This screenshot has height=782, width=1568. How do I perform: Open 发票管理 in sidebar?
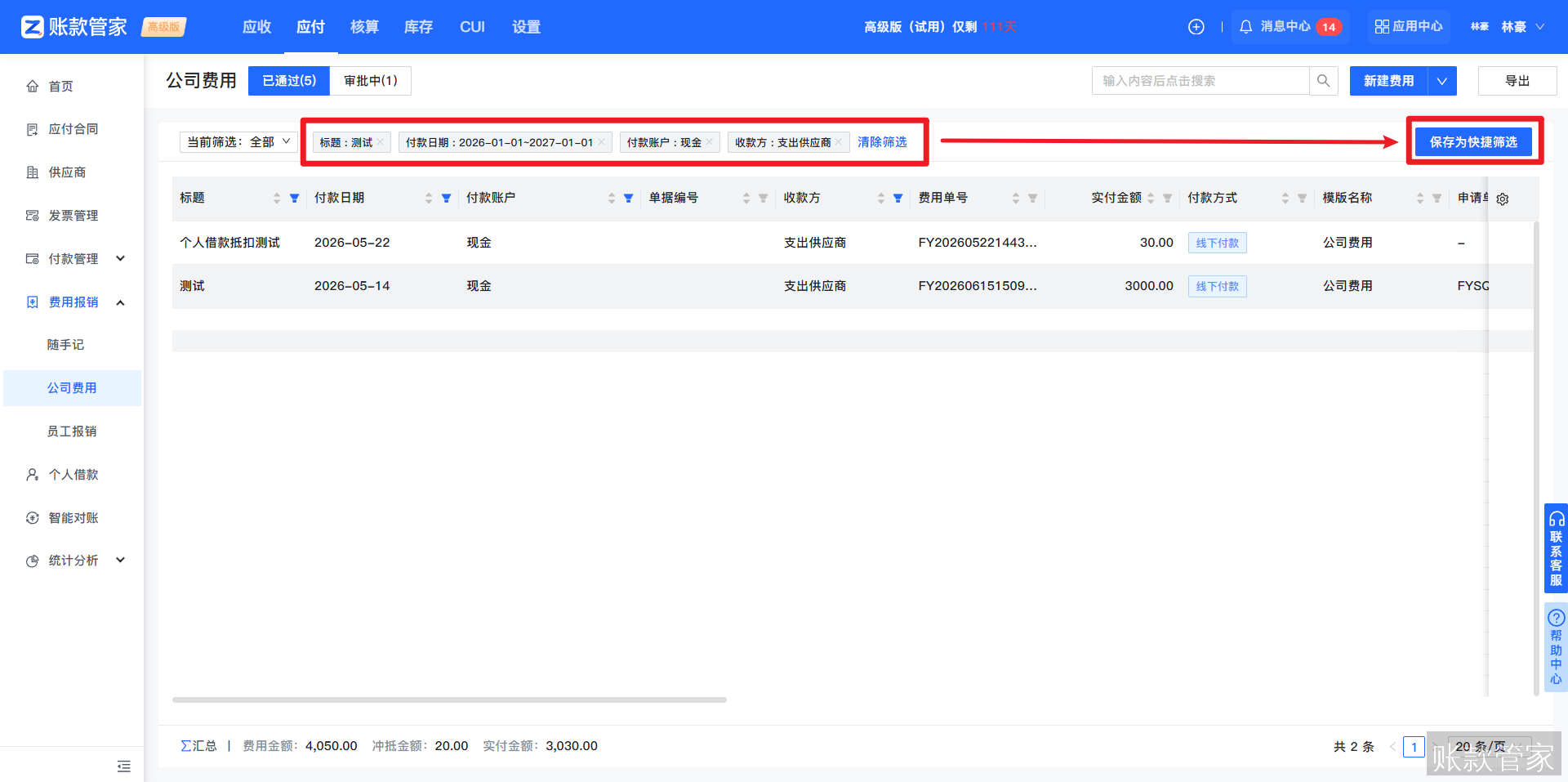click(72, 216)
